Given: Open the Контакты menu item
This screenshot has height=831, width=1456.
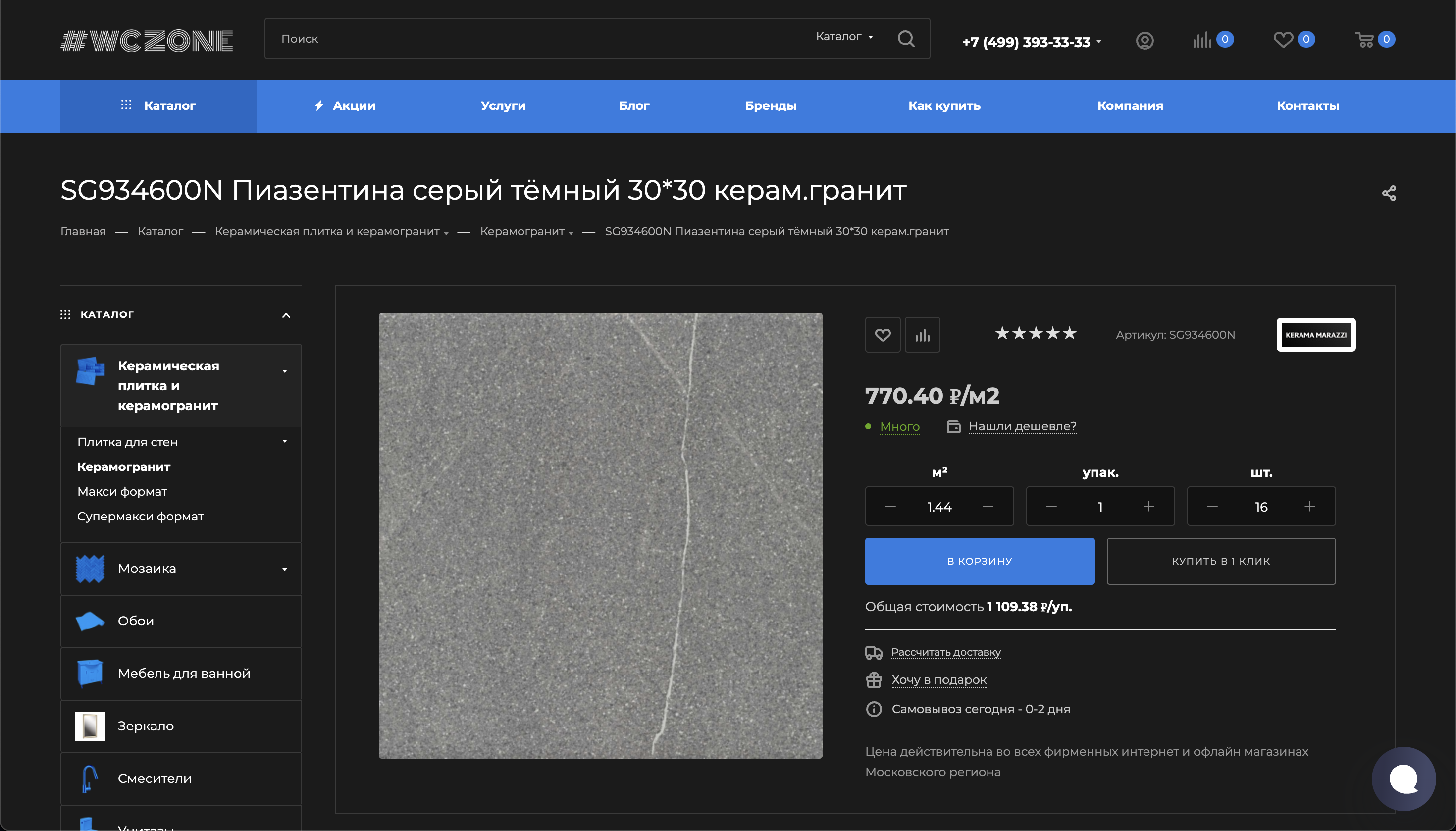Looking at the screenshot, I should [1307, 105].
